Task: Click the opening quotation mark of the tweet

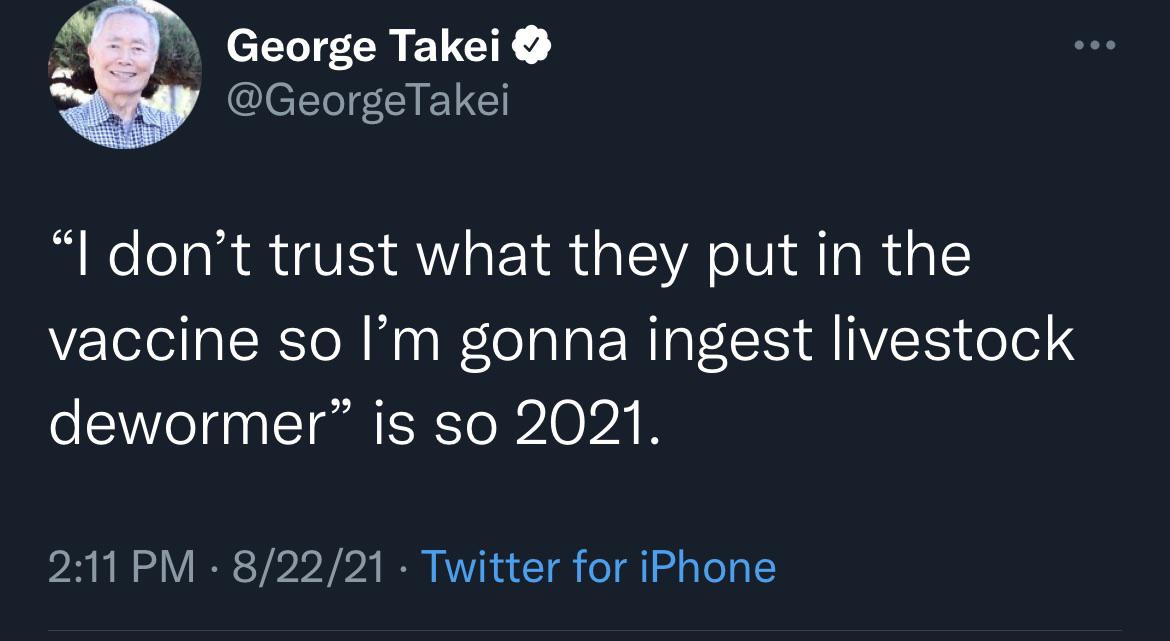Action: click(65, 245)
